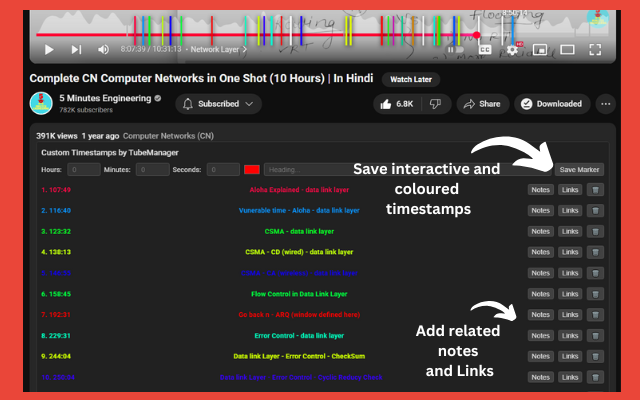Viewport: 640px width, 400px height.
Task: Open Links for Aloha Explained row
Action: click(x=570, y=190)
